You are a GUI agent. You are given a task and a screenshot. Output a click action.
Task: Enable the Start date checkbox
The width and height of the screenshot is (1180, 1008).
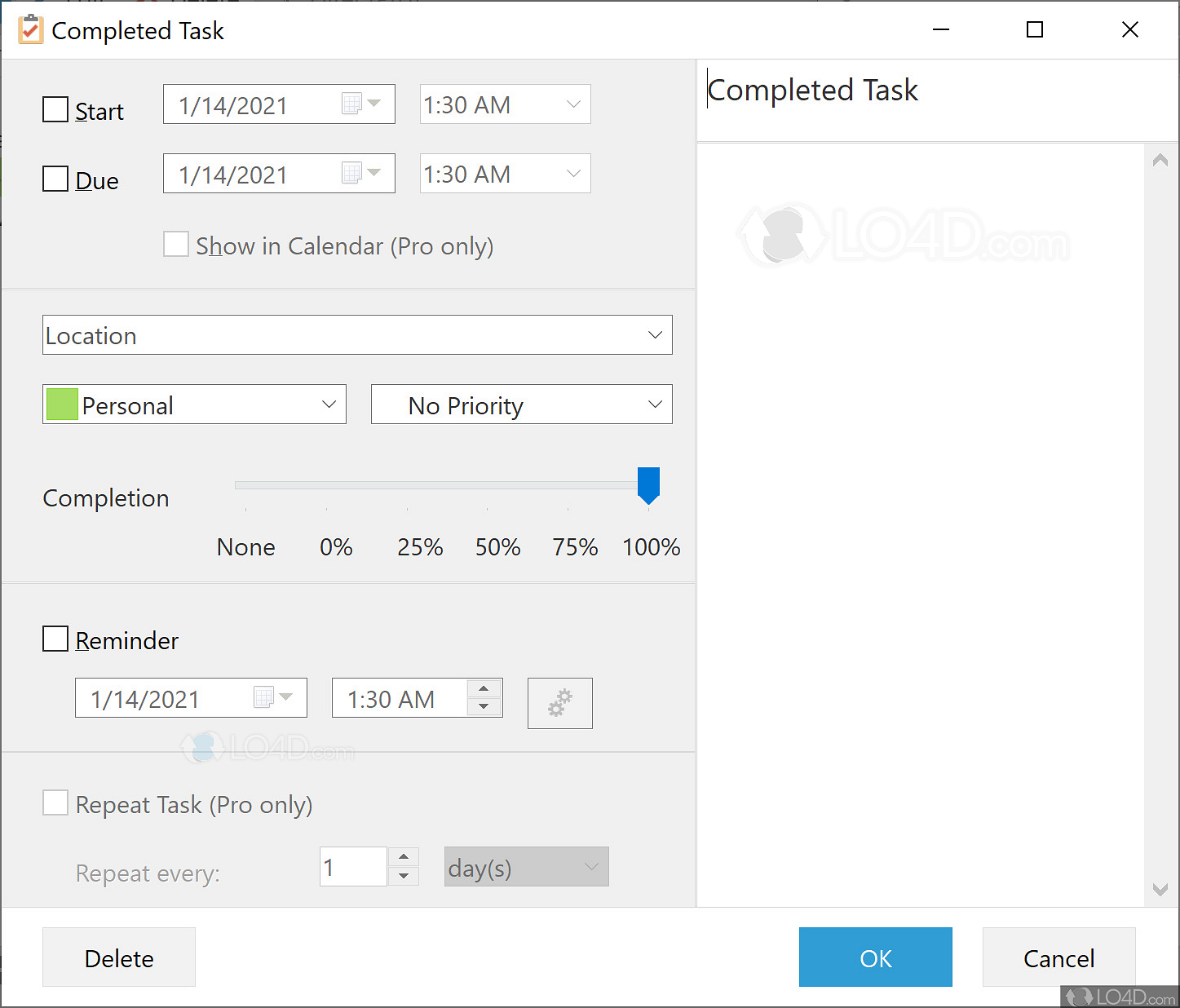coord(55,110)
